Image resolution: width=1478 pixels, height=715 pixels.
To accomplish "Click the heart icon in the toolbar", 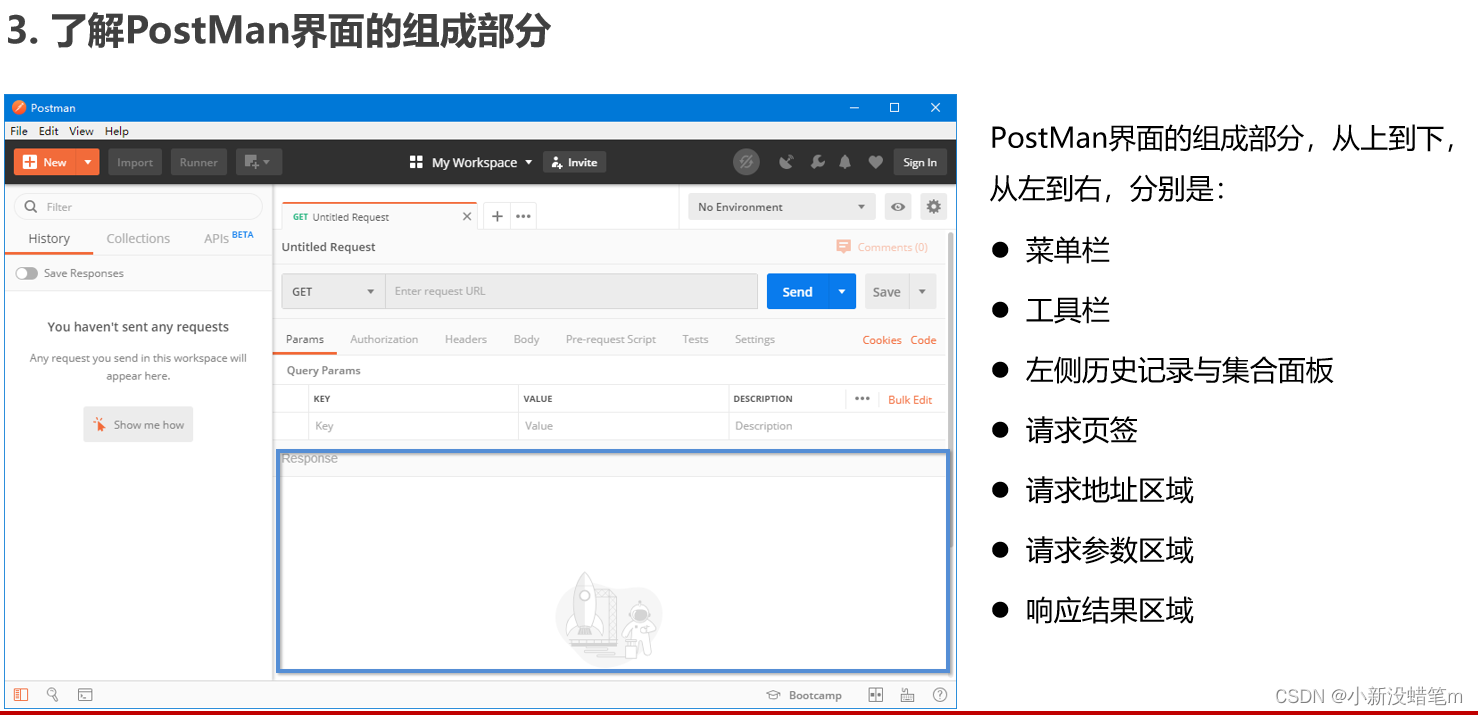I will point(875,162).
